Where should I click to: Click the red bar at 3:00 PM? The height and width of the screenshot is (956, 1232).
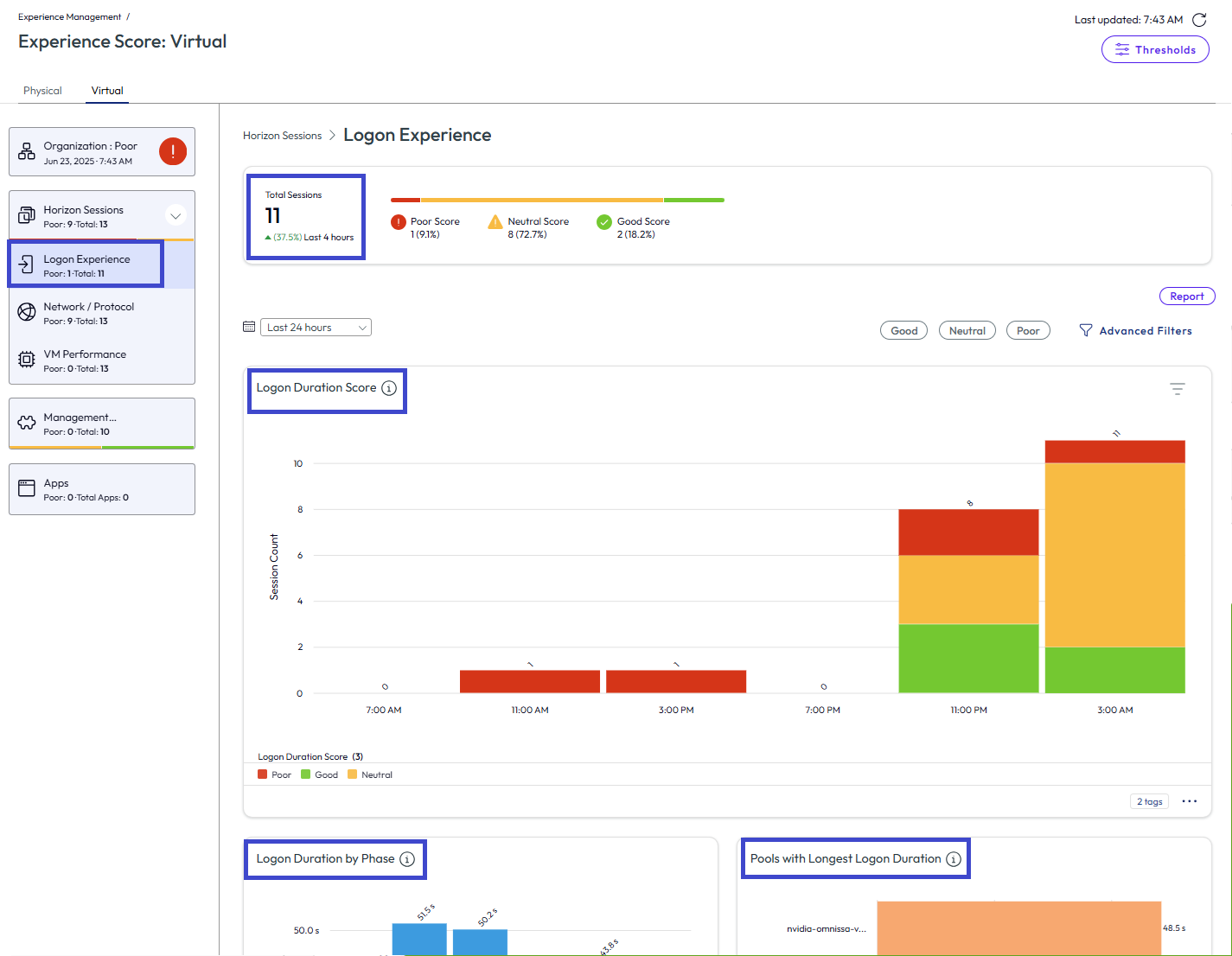point(676,681)
